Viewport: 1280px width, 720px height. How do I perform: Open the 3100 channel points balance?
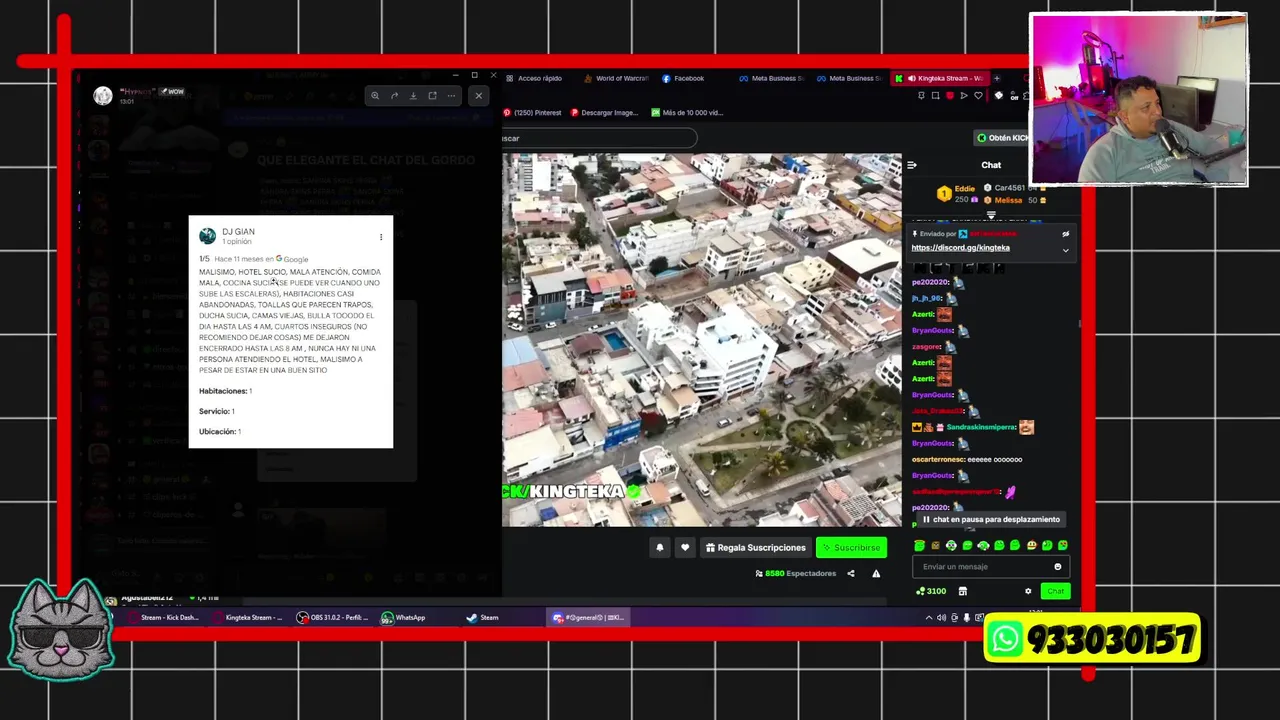pyautogui.click(x=931, y=591)
